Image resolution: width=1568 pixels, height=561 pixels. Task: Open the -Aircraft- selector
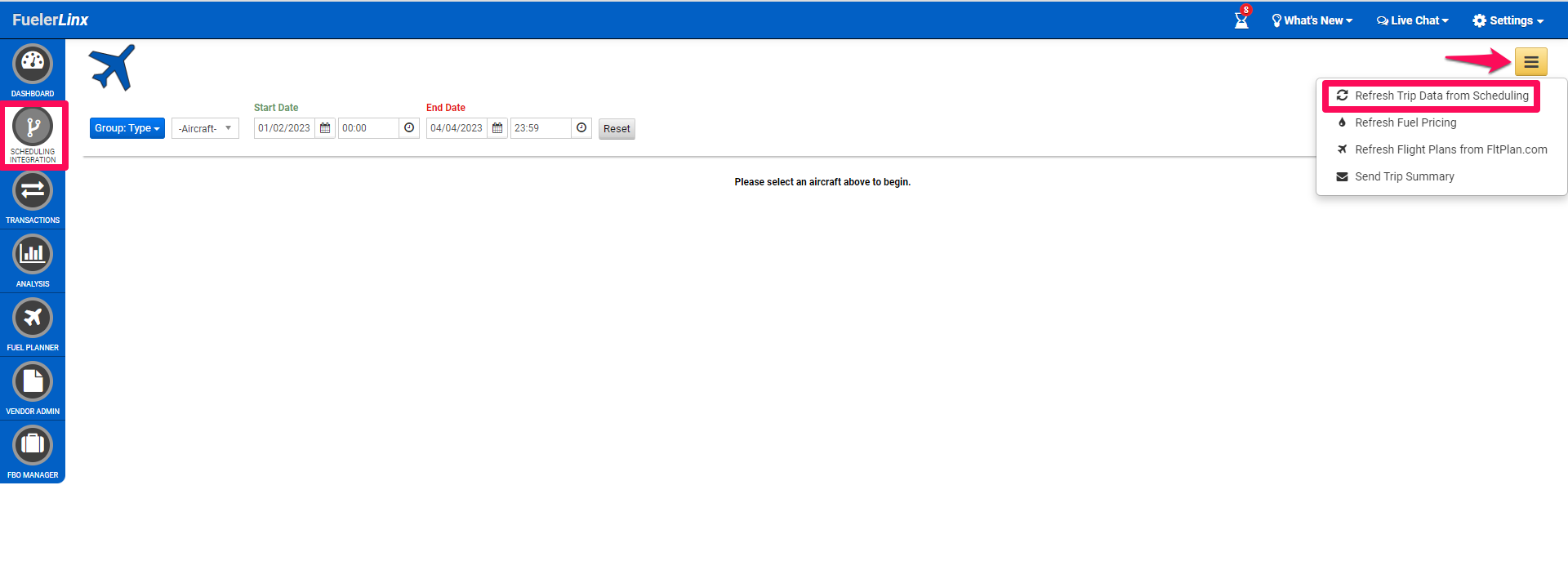(205, 128)
